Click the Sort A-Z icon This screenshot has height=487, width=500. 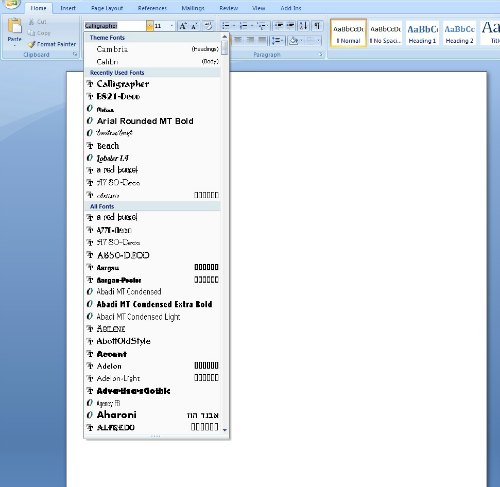pyautogui.click(x=303, y=26)
